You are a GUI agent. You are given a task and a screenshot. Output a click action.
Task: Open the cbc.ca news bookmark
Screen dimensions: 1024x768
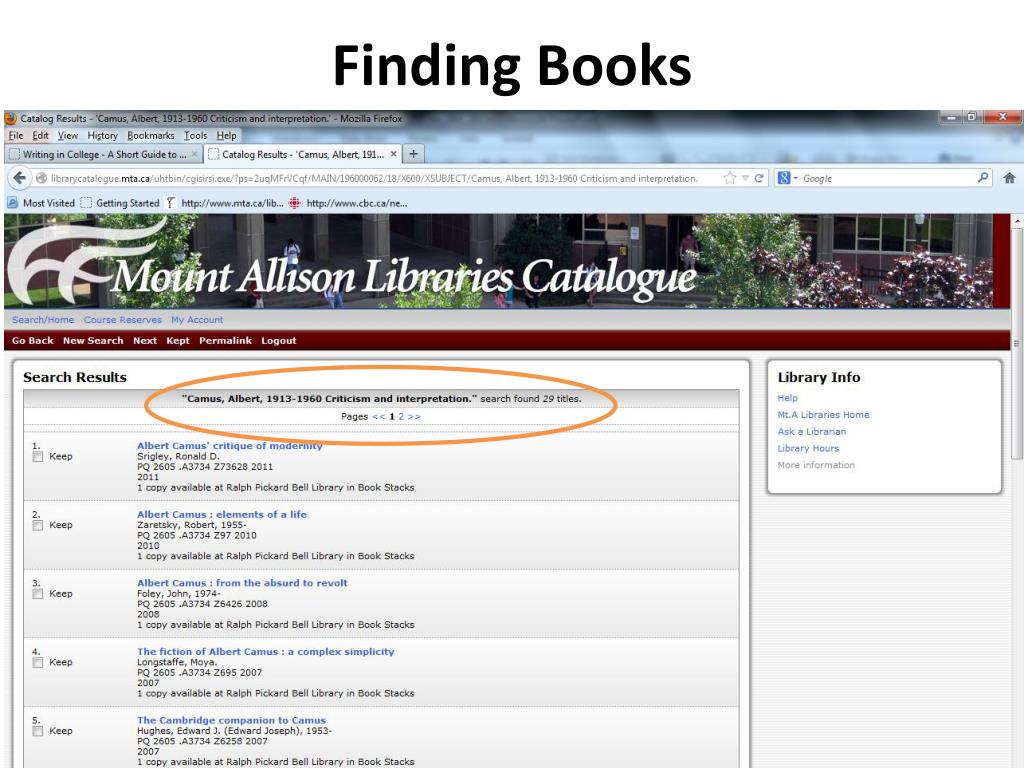(x=348, y=203)
